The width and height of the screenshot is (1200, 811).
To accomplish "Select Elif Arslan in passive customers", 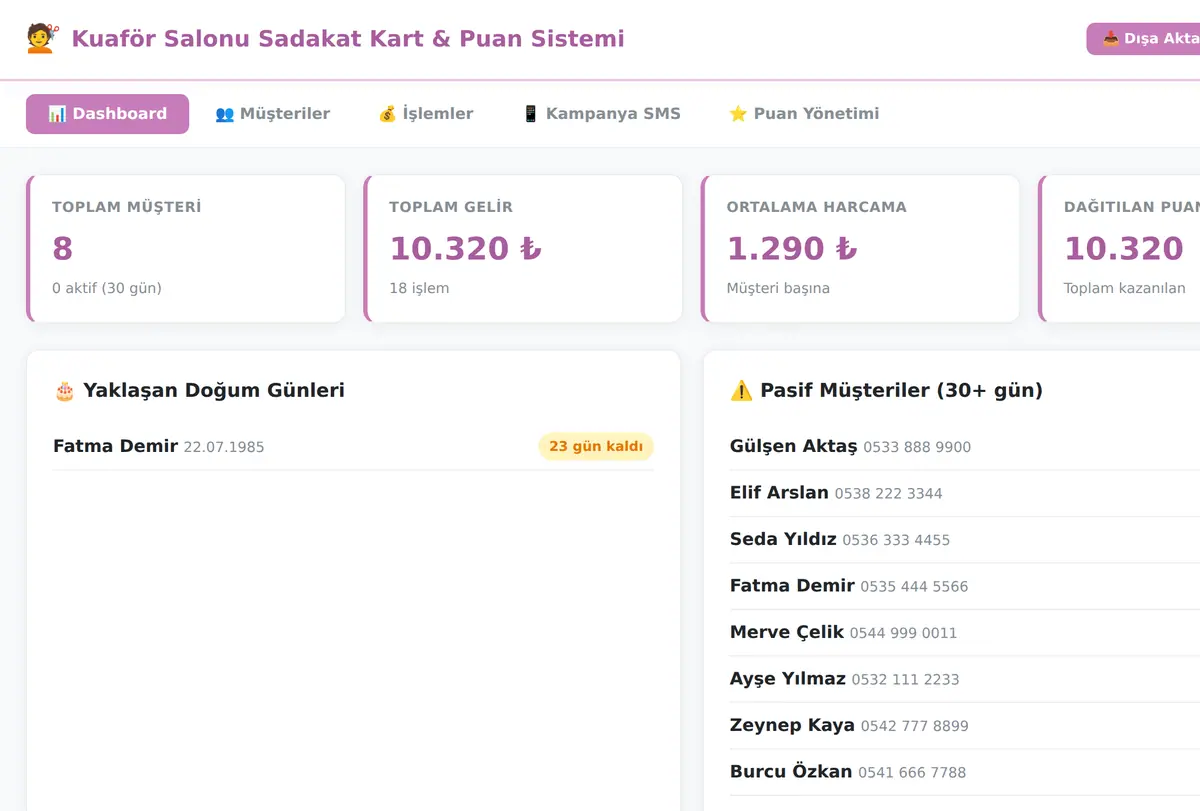I will (779, 492).
